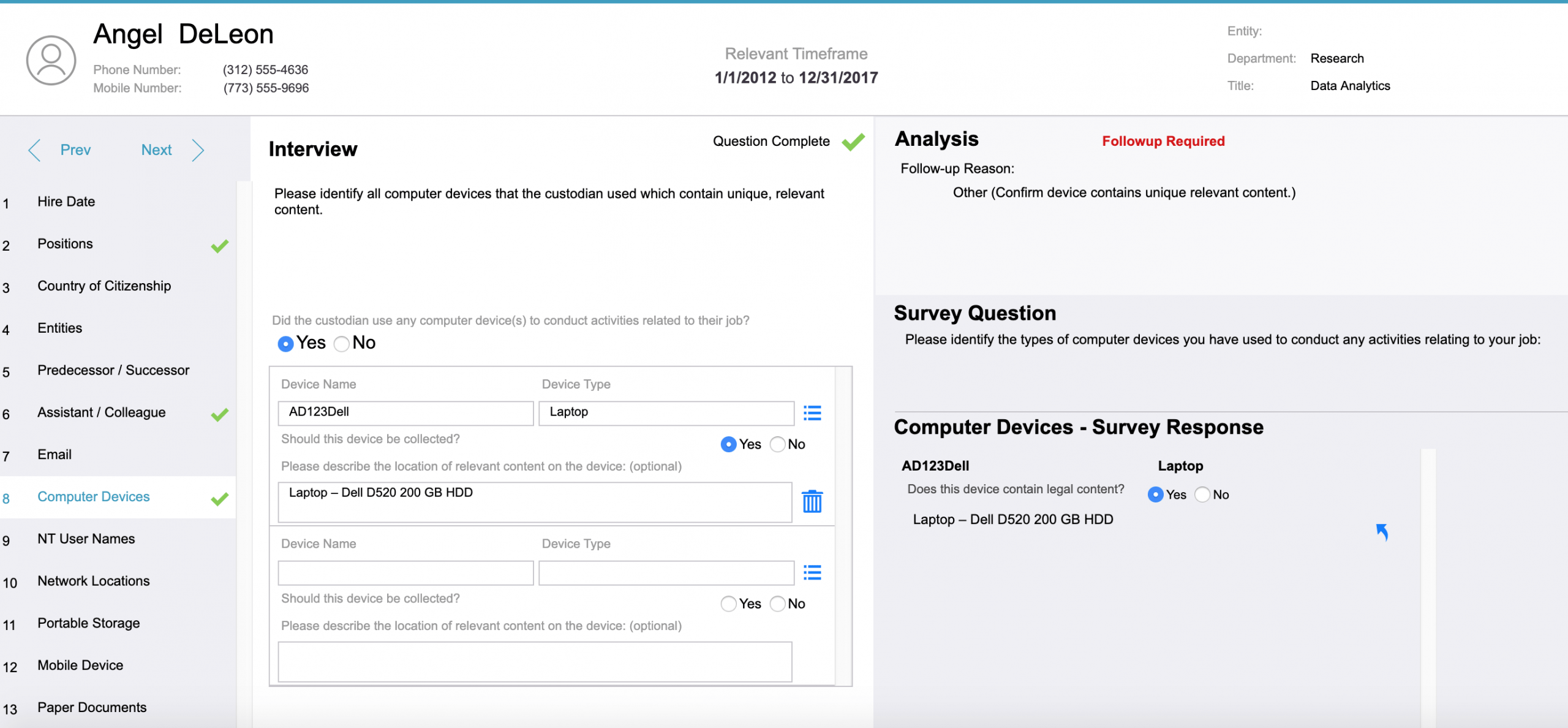Go to the Portable Storage question

(x=88, y=623)
